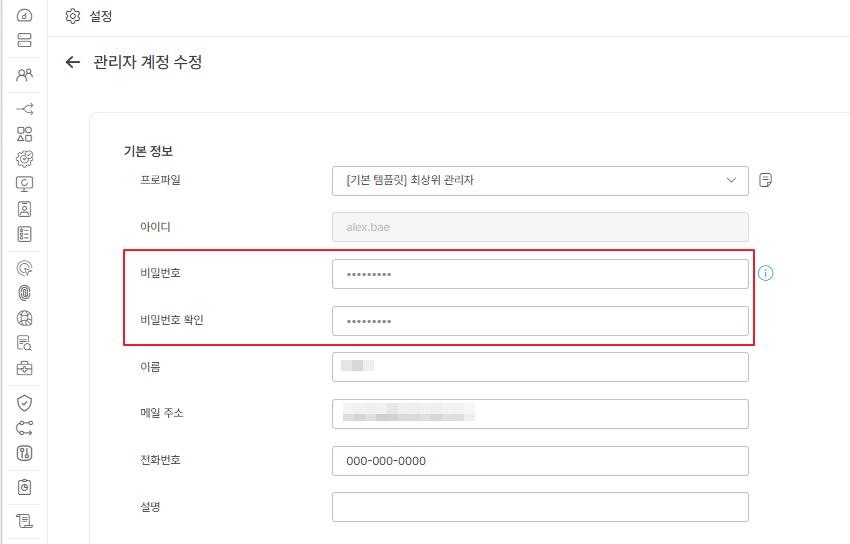Click the monitor screen sidebar icon
Viewport: 850px width, 544px height.
click(x=25, y=184)
